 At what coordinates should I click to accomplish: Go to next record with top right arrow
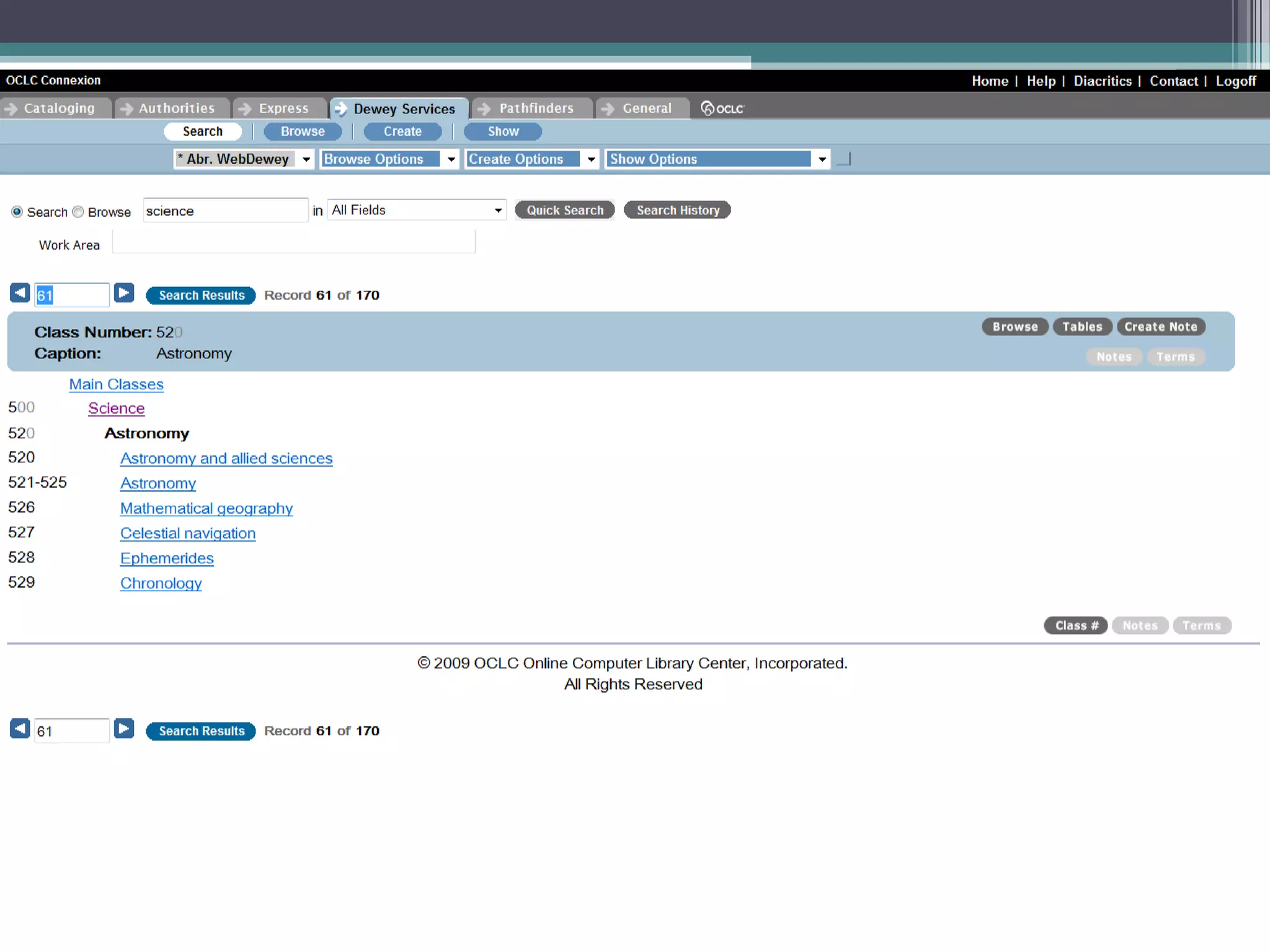point(124,293)
